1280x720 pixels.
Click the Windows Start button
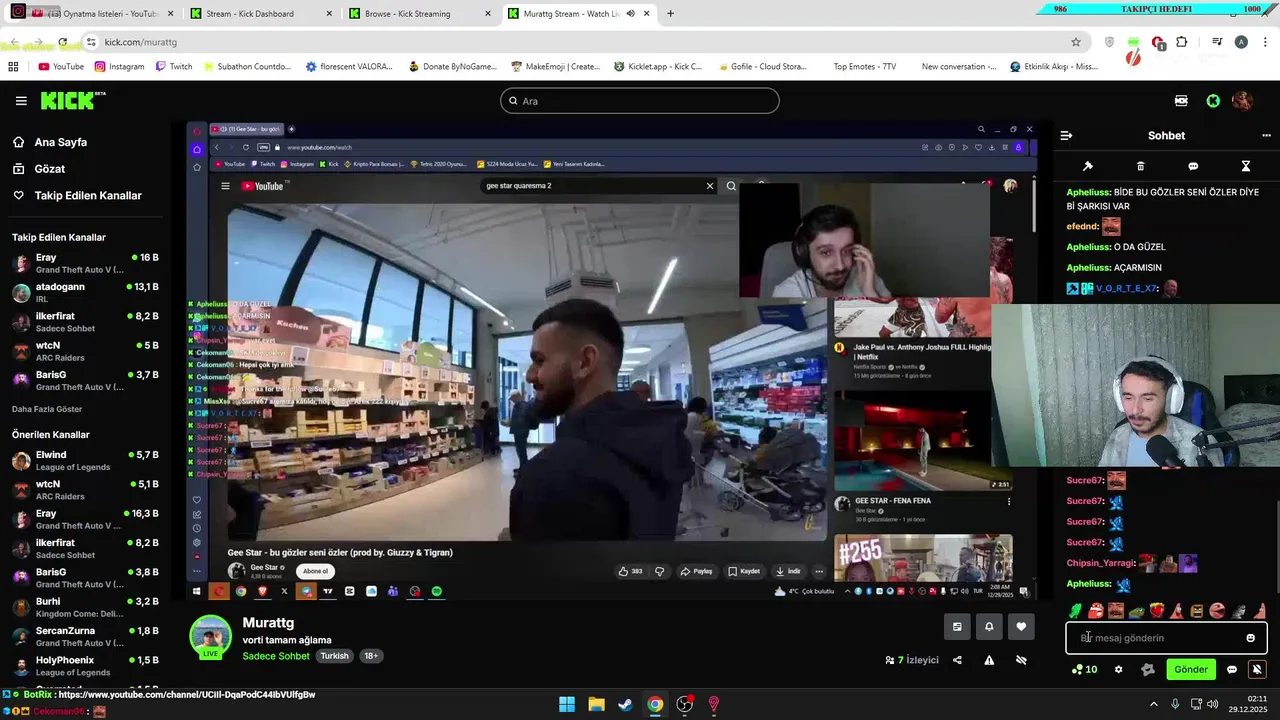[567, 704]
